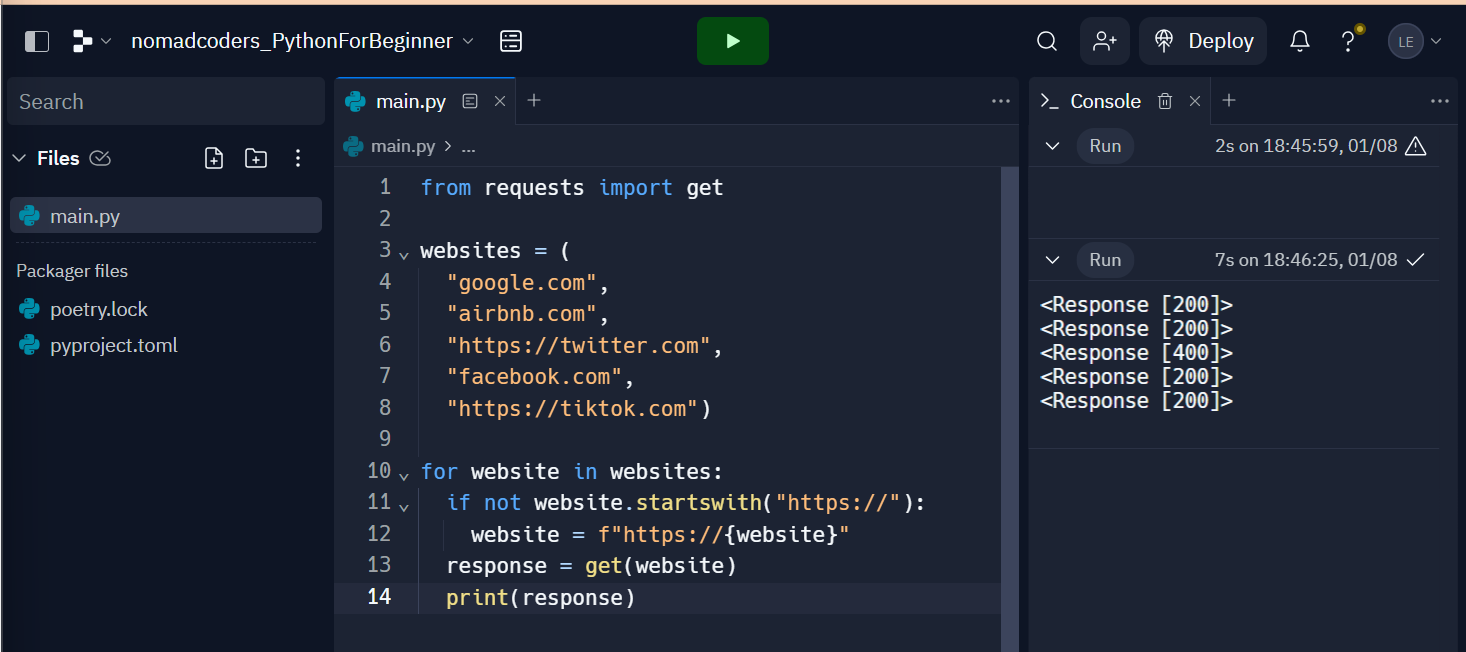1466x652 pixels.
Task: Close the Console tab
Action: click(x=1195, y=101)
